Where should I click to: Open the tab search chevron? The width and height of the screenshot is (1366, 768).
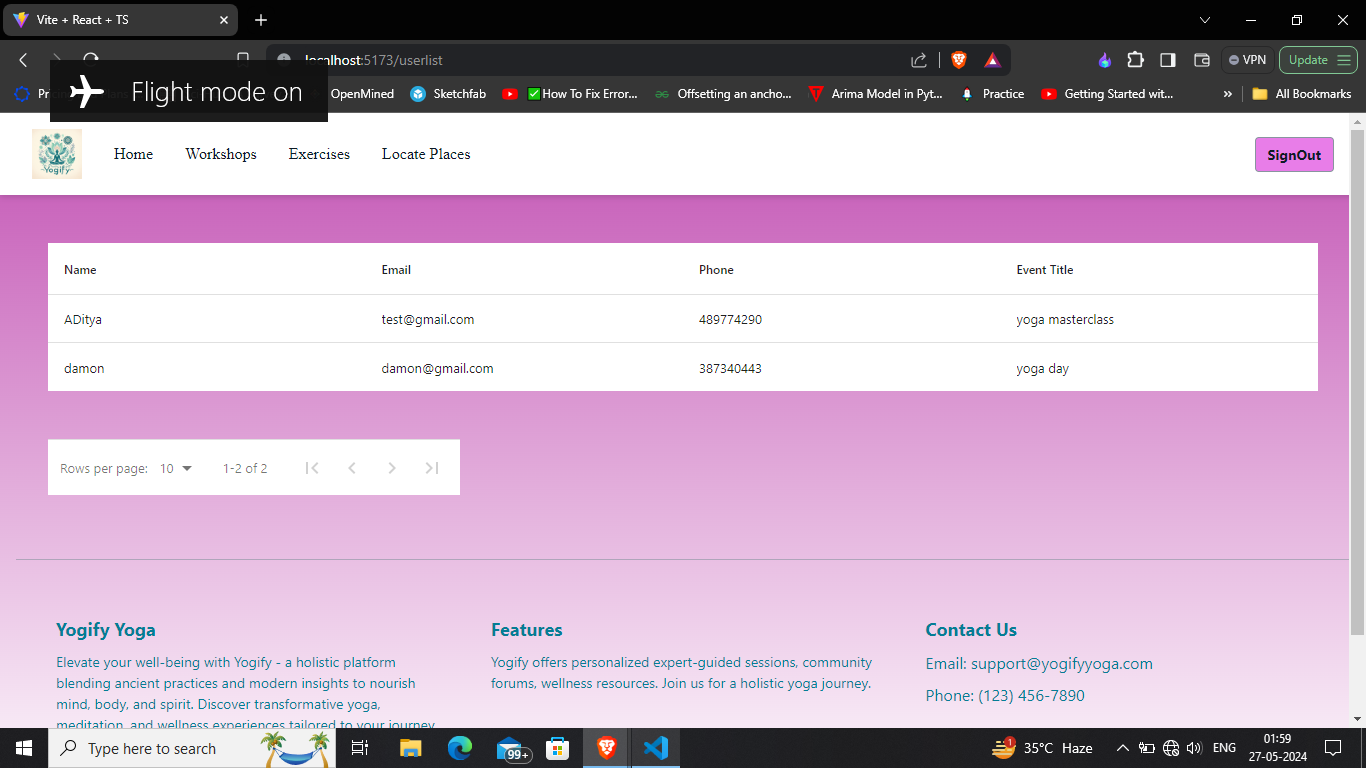pyautogui.click(x=1205, y=20)
